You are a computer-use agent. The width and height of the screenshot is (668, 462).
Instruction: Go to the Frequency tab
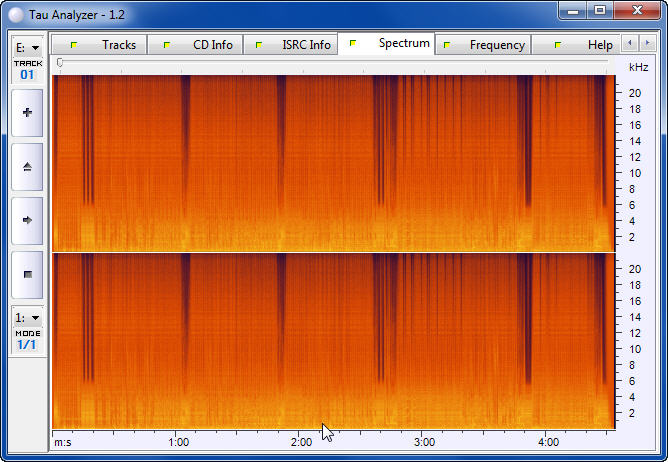[x=486, y=45]
